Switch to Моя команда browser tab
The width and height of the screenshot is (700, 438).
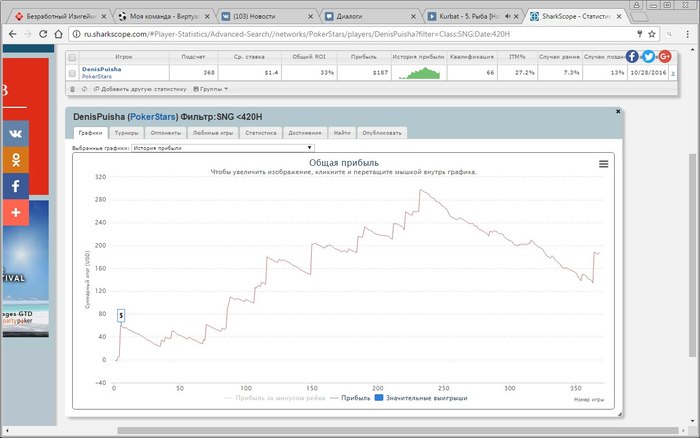pos(163,16)
